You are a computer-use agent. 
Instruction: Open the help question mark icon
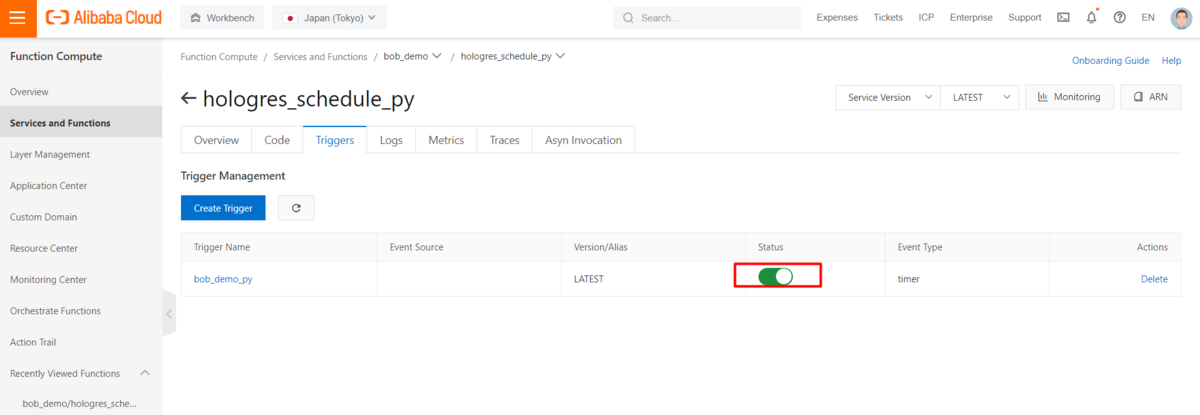(x=1119, y=18)
